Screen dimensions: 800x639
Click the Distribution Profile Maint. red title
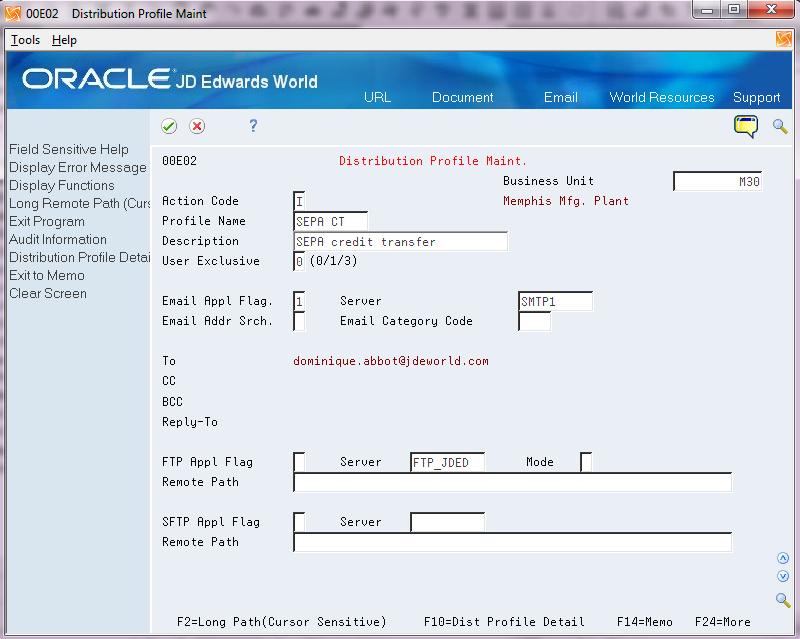(x=433, y=161)
